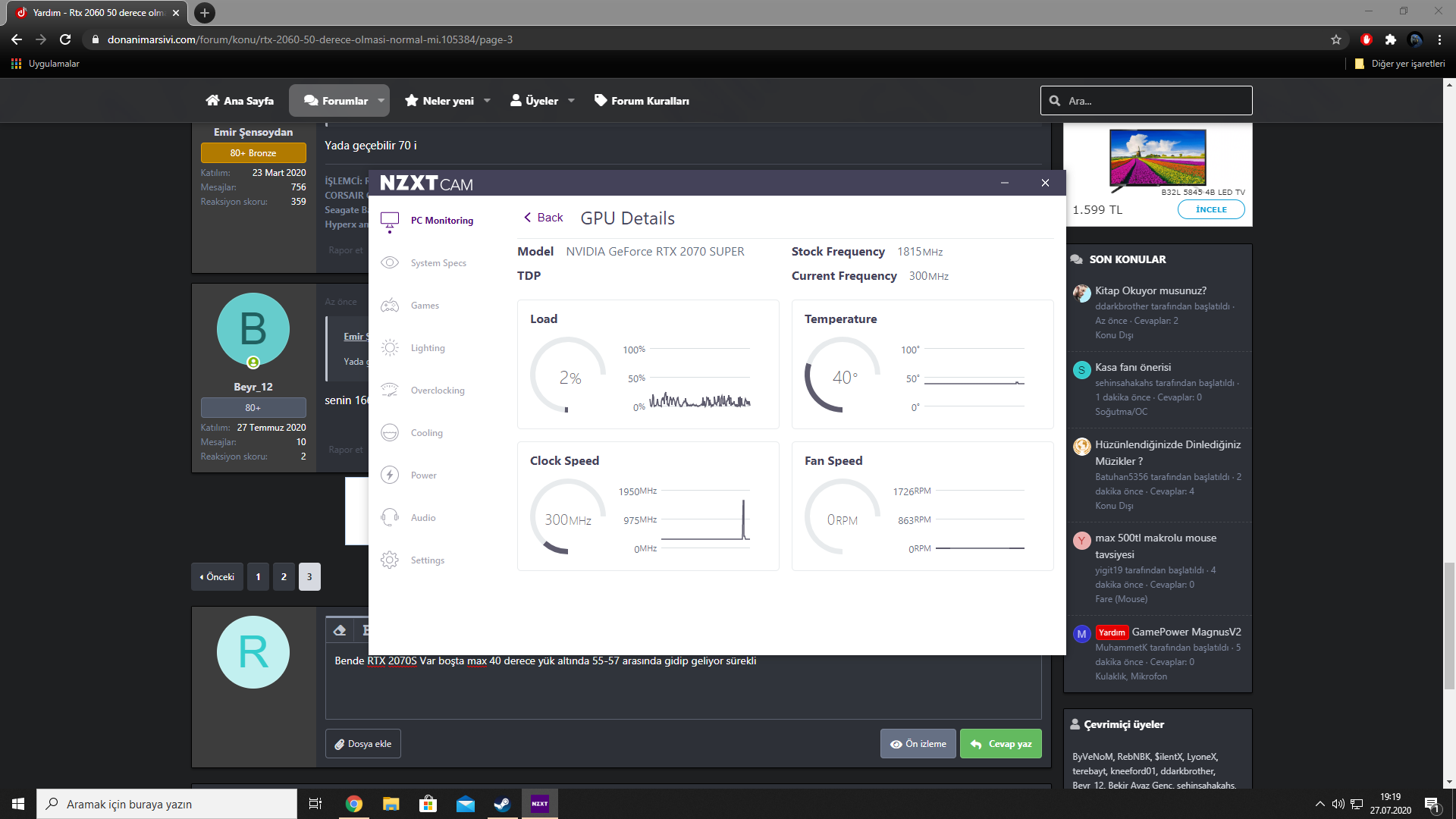
Task: Switch to the PC Monitoring tab
Action: [441, 221]
